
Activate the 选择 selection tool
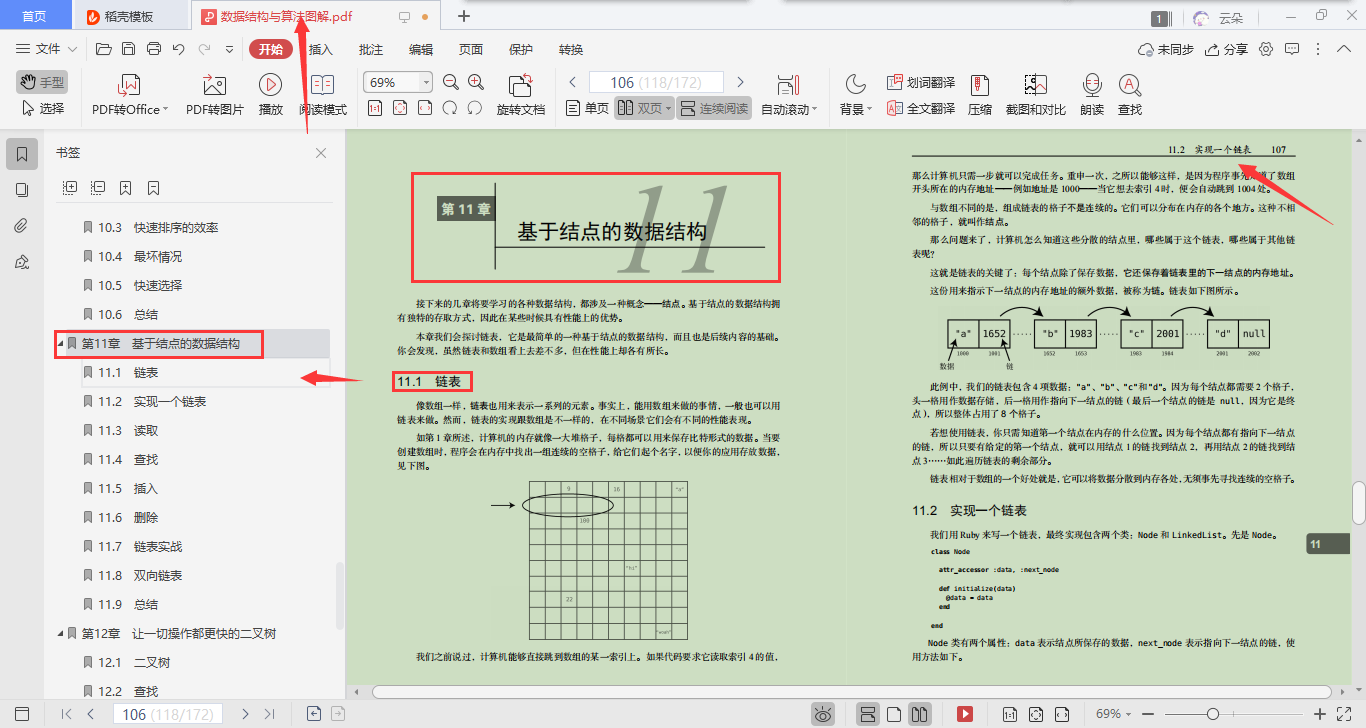click(x=42, y=108)
